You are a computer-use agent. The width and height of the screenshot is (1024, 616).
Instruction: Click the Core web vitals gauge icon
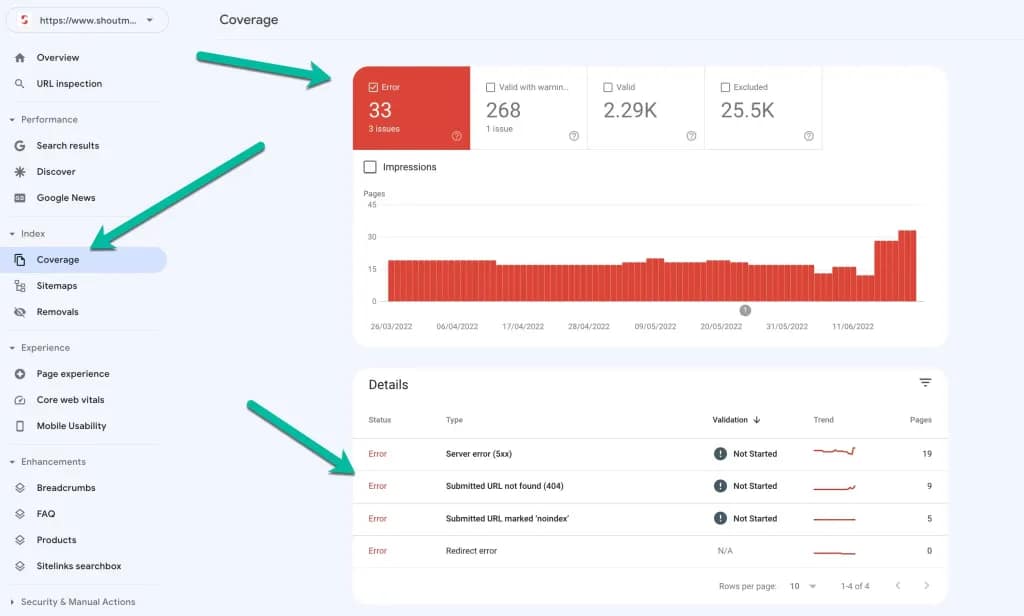click(20, 400)
